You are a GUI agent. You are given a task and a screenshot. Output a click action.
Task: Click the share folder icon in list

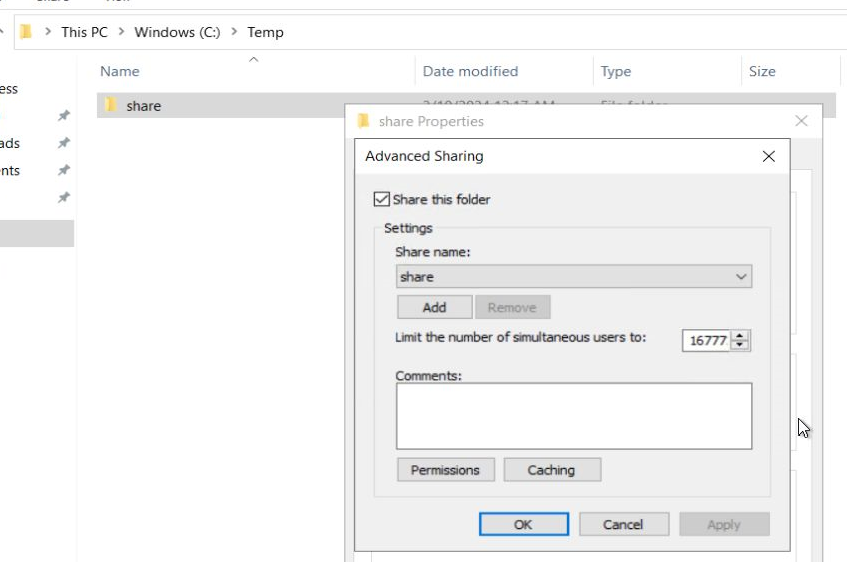[x=111, y=105]
